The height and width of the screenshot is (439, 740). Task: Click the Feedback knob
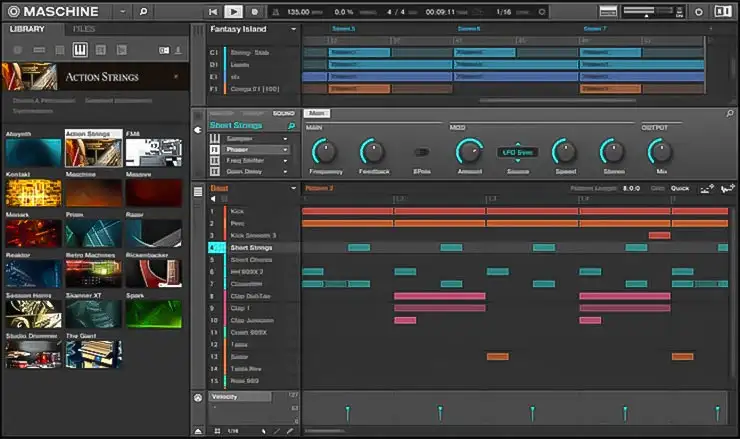[x=372, y=152]
